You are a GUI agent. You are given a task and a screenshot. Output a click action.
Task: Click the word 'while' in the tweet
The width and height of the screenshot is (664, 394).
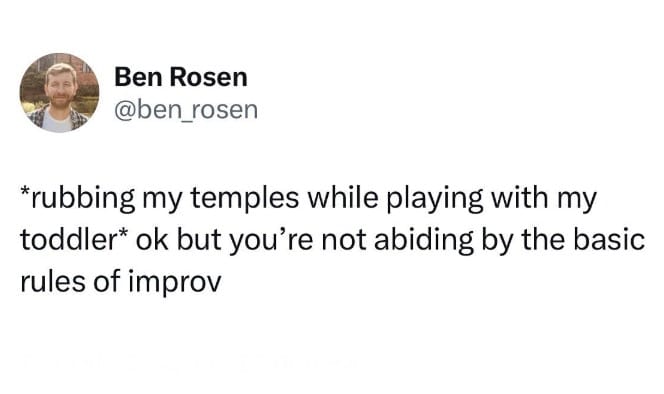(x=343, y=197)
